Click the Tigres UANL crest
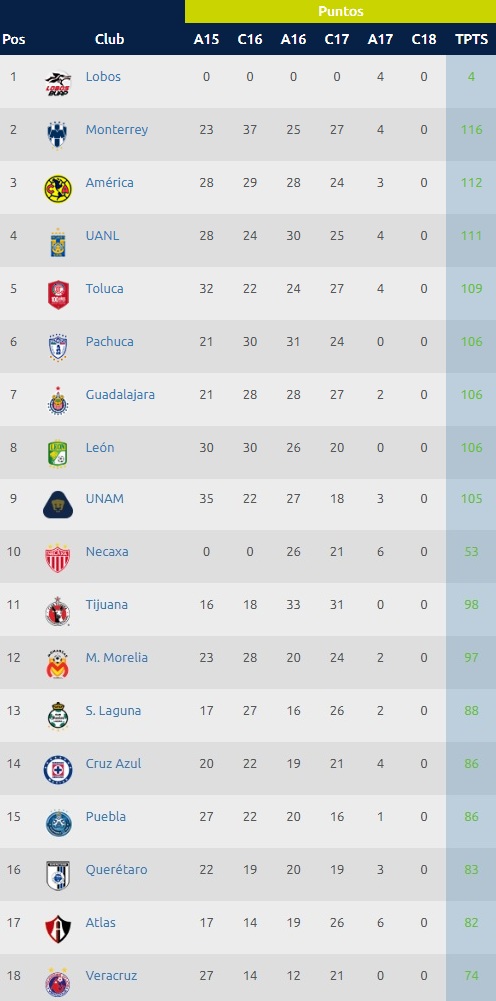496x1001 pixels. (57, 242)
